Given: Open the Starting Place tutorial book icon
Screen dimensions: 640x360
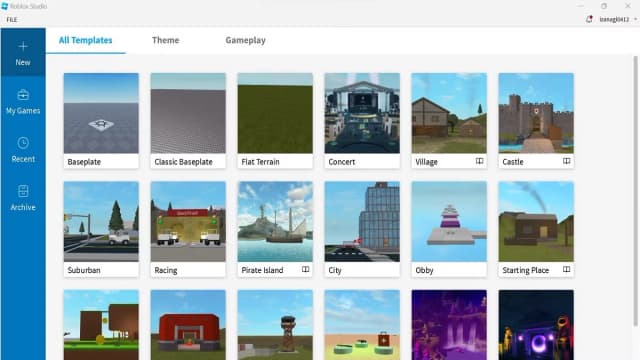Looking at the screenshot, I should pos(567,269).
